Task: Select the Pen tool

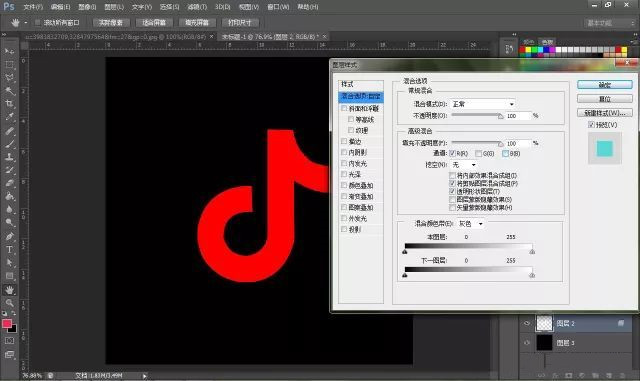Action: click(9, 236)
